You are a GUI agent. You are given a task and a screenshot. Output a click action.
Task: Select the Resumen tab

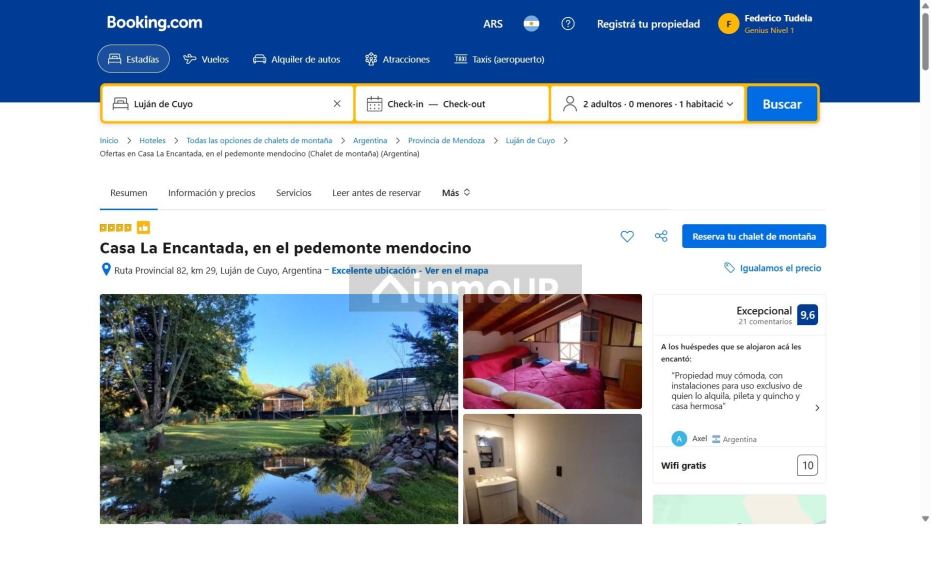(128, 193)
